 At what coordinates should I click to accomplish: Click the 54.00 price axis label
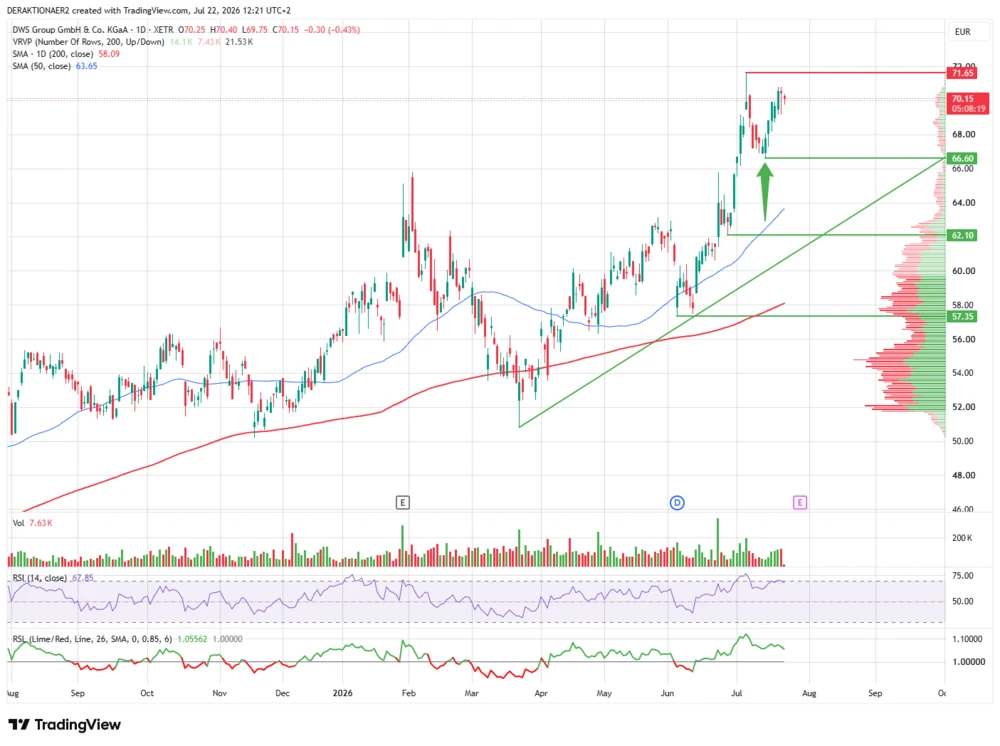[x=964, y=372]
